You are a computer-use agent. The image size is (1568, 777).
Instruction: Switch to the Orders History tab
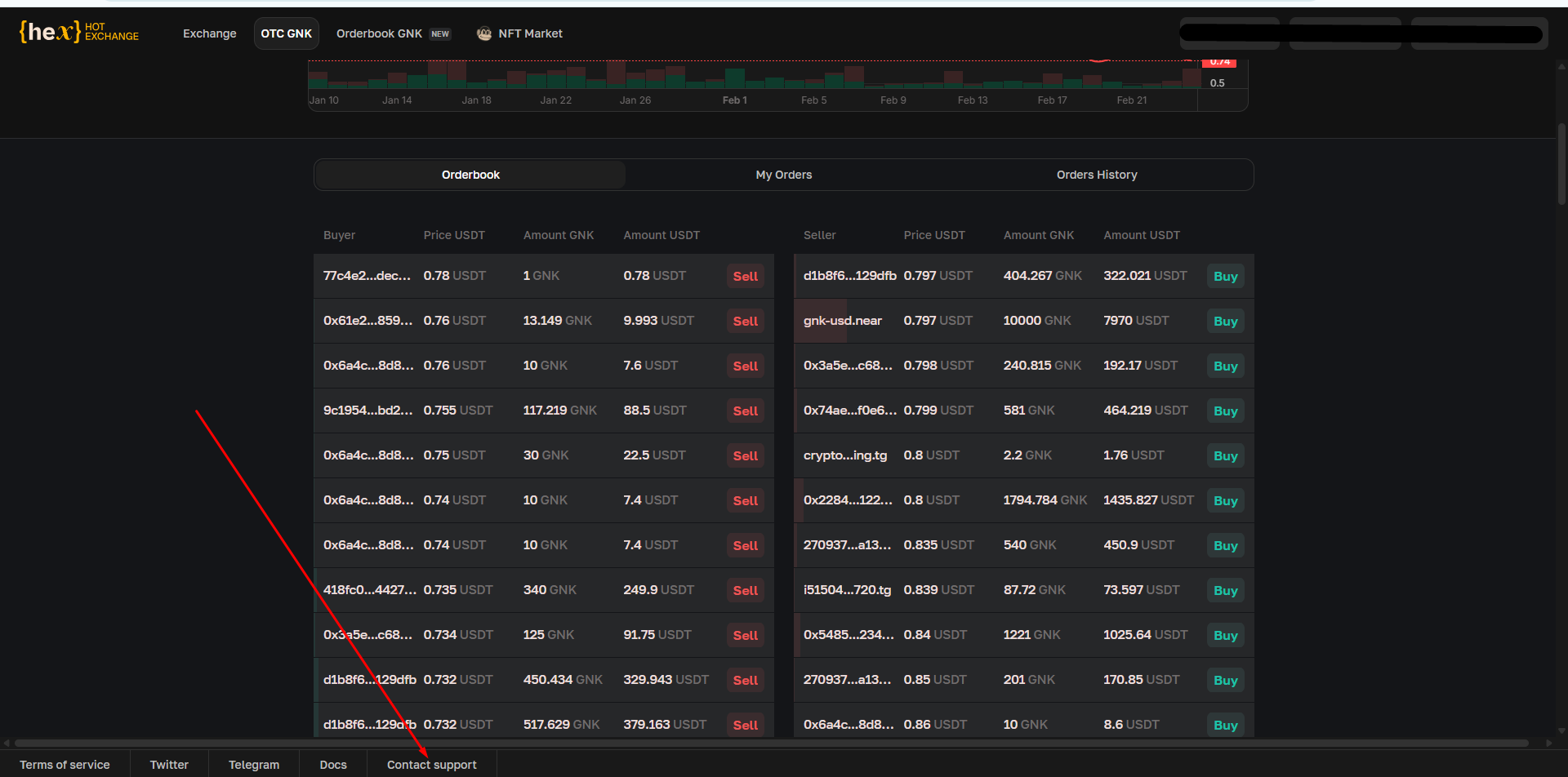(1096, 175)
